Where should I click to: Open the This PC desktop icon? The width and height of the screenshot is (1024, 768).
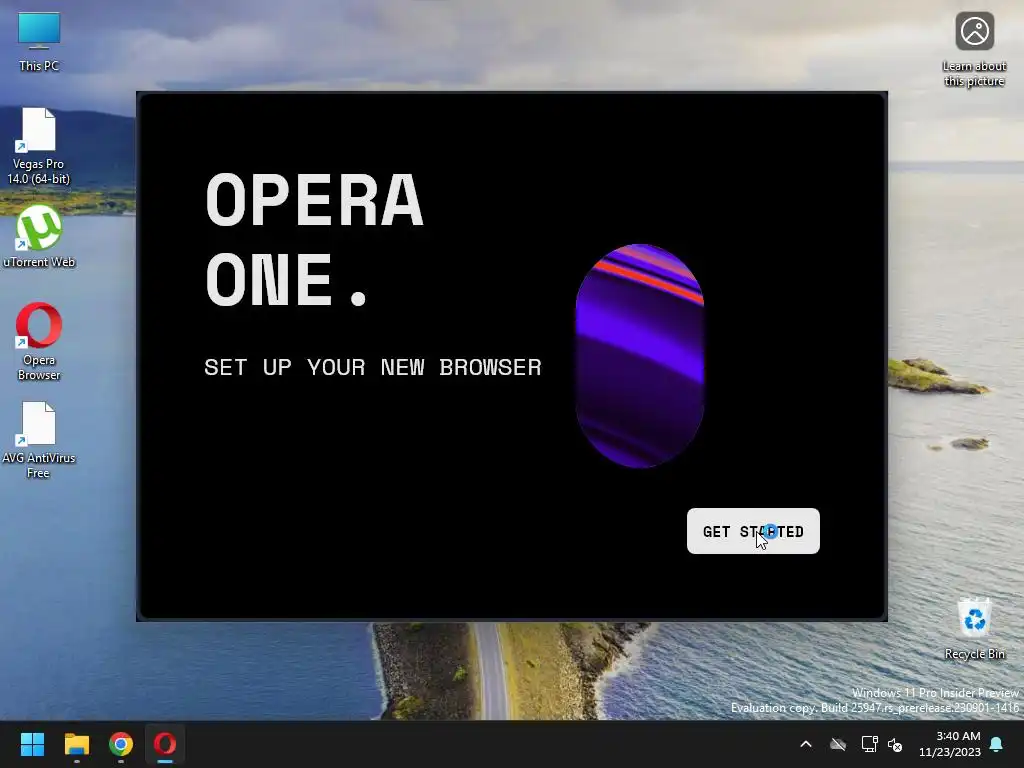click(x=39, y=42)
